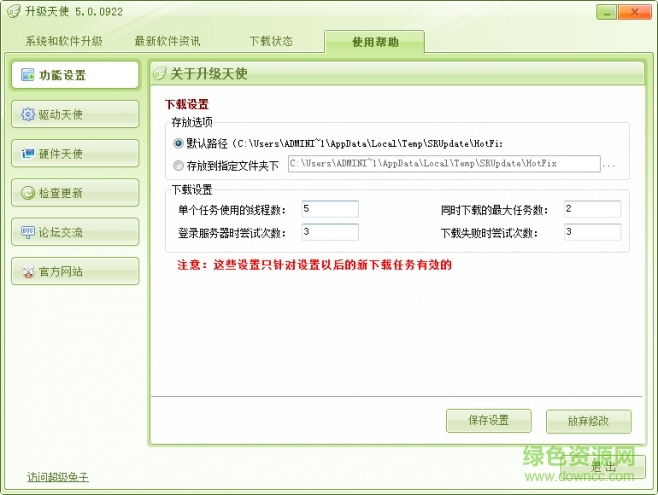Open the 访问超级兔子 link
Viewport: 658px width, 495px height.
point(58,477)
